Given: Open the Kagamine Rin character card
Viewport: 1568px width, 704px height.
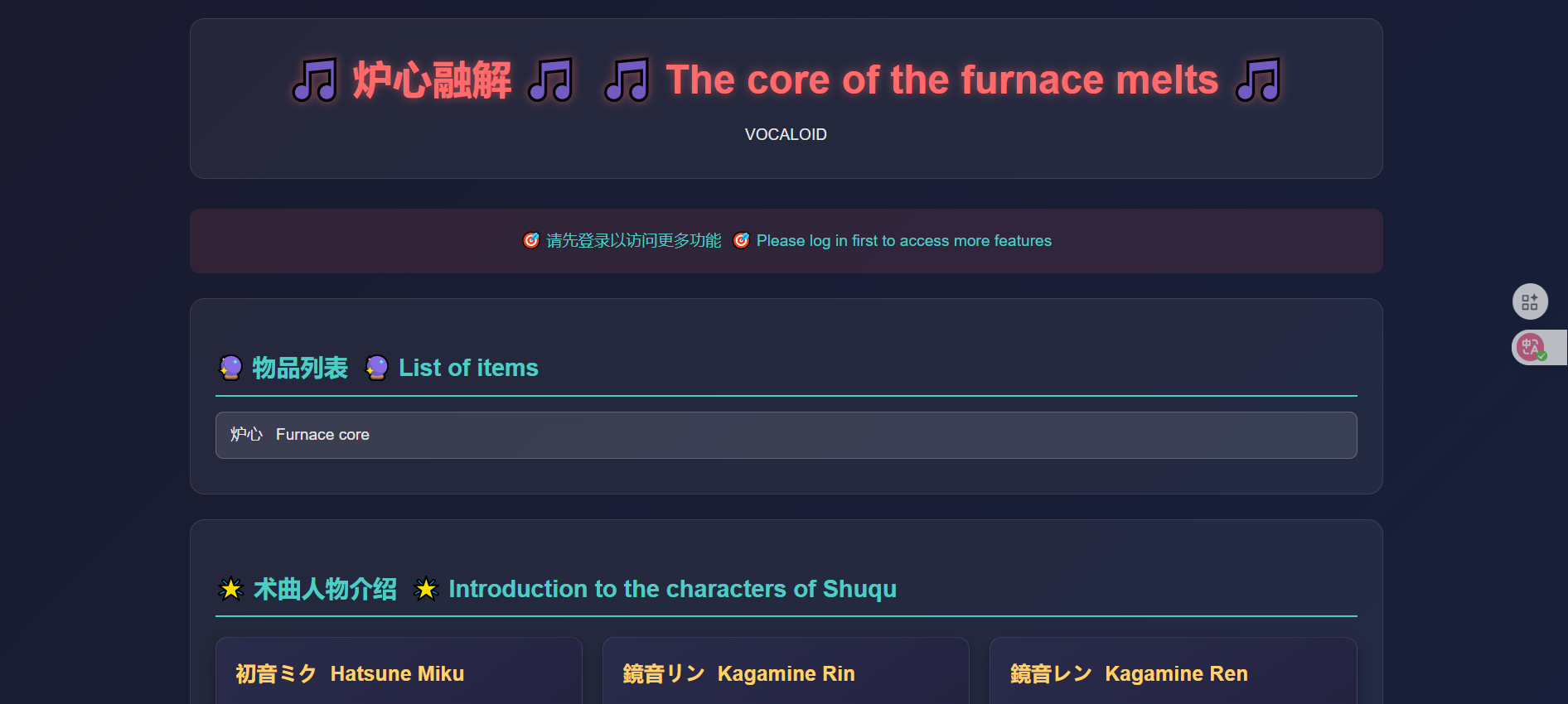Looking at the screenshot, I should [785, 673].
